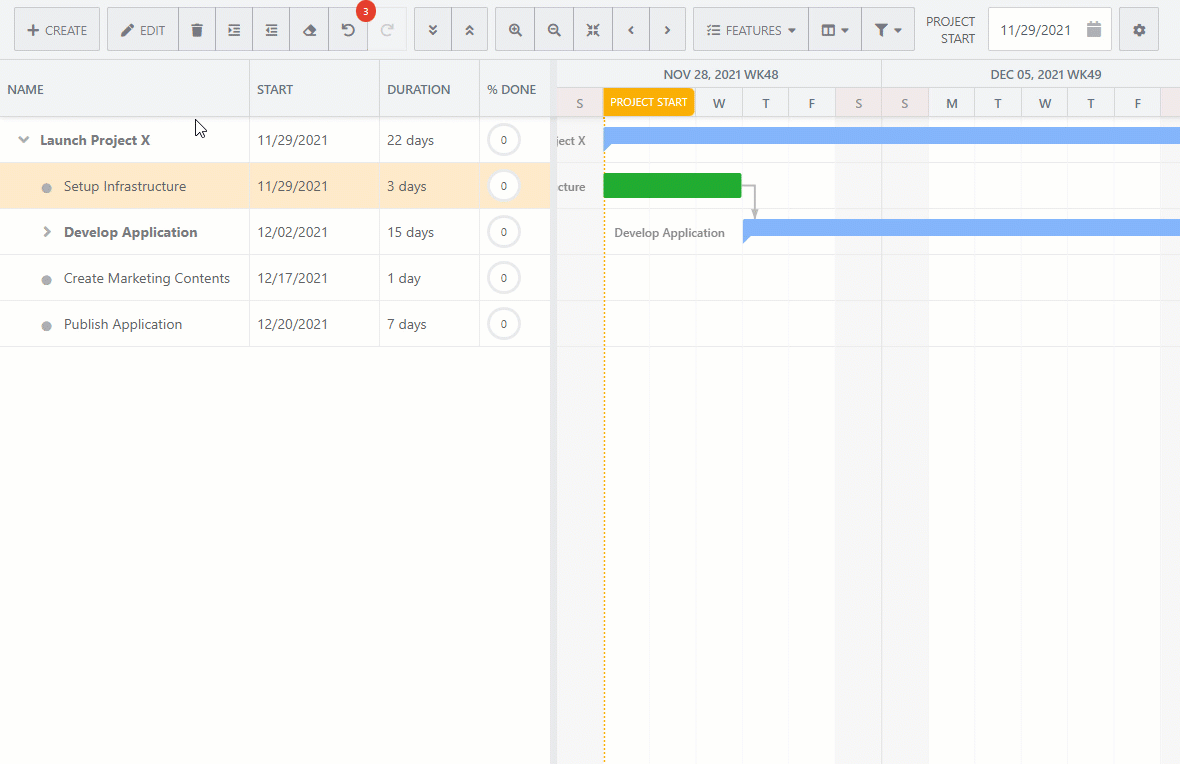
Task: Zoom in on the Gantt timeline
Action: pyautogui.click(x=515, y=30)
